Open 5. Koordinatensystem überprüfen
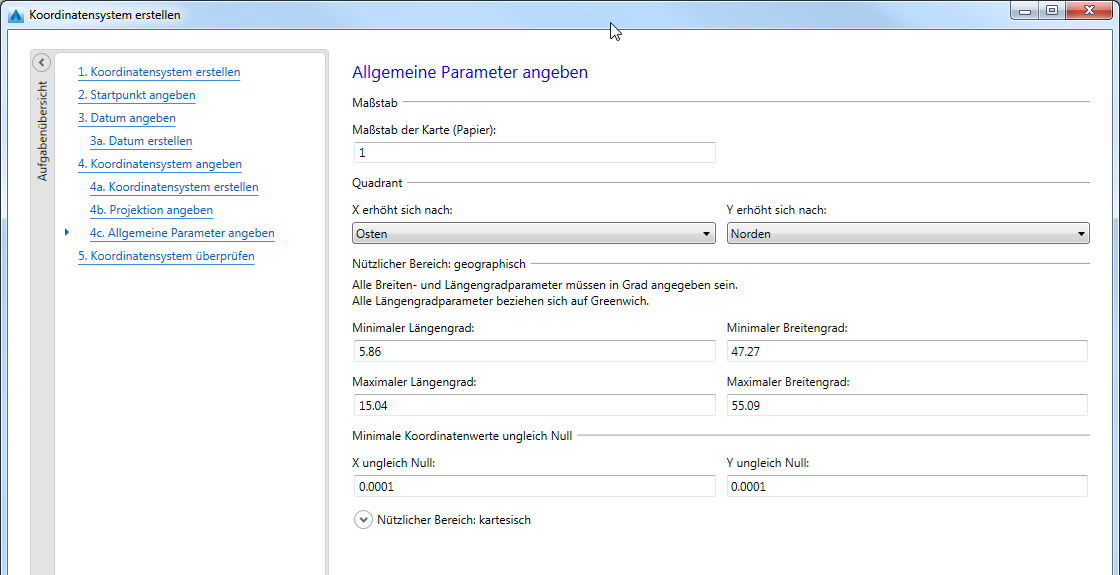The image size is (1120, 575). click(x=166, y=256)
